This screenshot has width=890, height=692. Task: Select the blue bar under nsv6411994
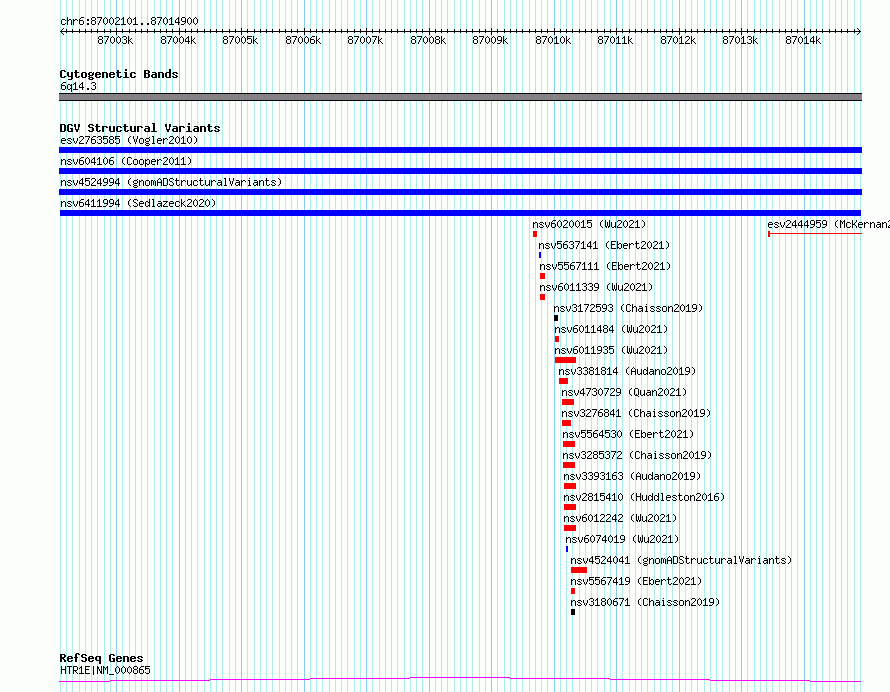(460, 213)
